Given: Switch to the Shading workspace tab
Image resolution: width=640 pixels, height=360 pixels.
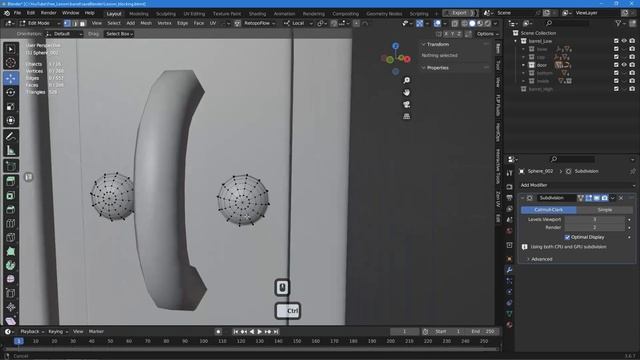Looking at the screenshot, I should coord(257,13).
